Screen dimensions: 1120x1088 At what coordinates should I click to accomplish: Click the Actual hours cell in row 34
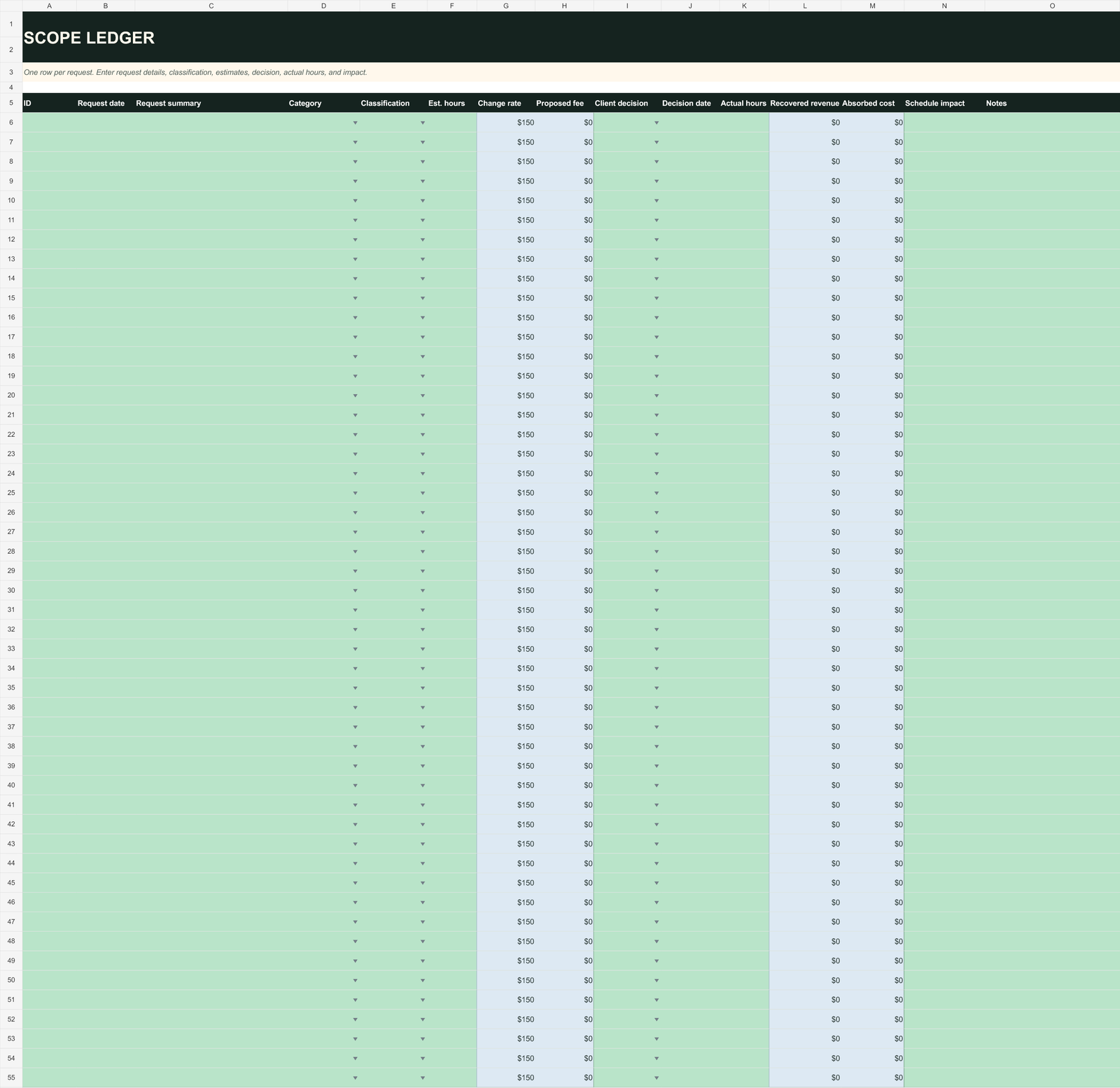(744, 669)
